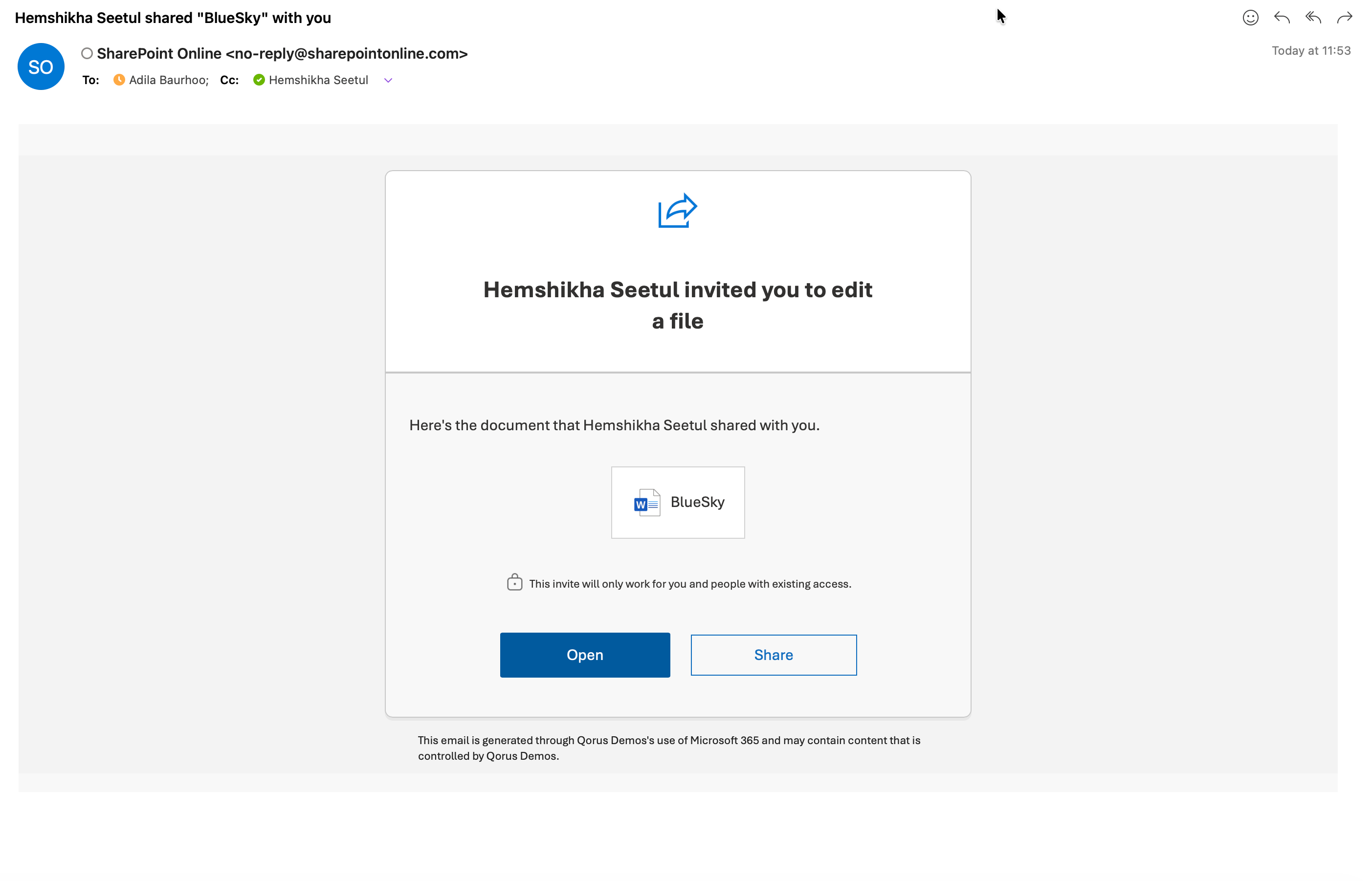
Task: Click the "Today at 11:53" timestamp
Action: click(x=1310, y=51)
